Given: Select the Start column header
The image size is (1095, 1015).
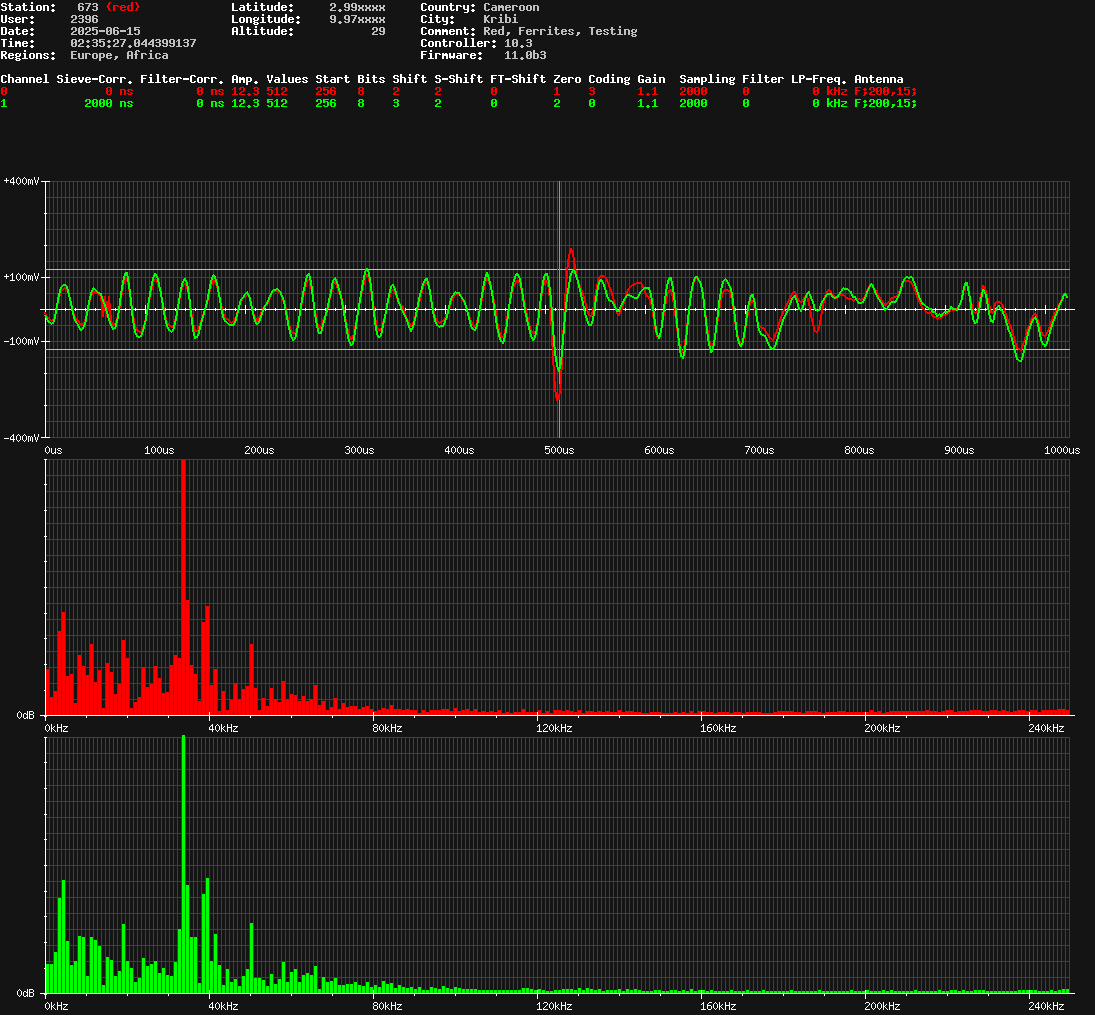Looking at the screenshot, I should (332, 79).
